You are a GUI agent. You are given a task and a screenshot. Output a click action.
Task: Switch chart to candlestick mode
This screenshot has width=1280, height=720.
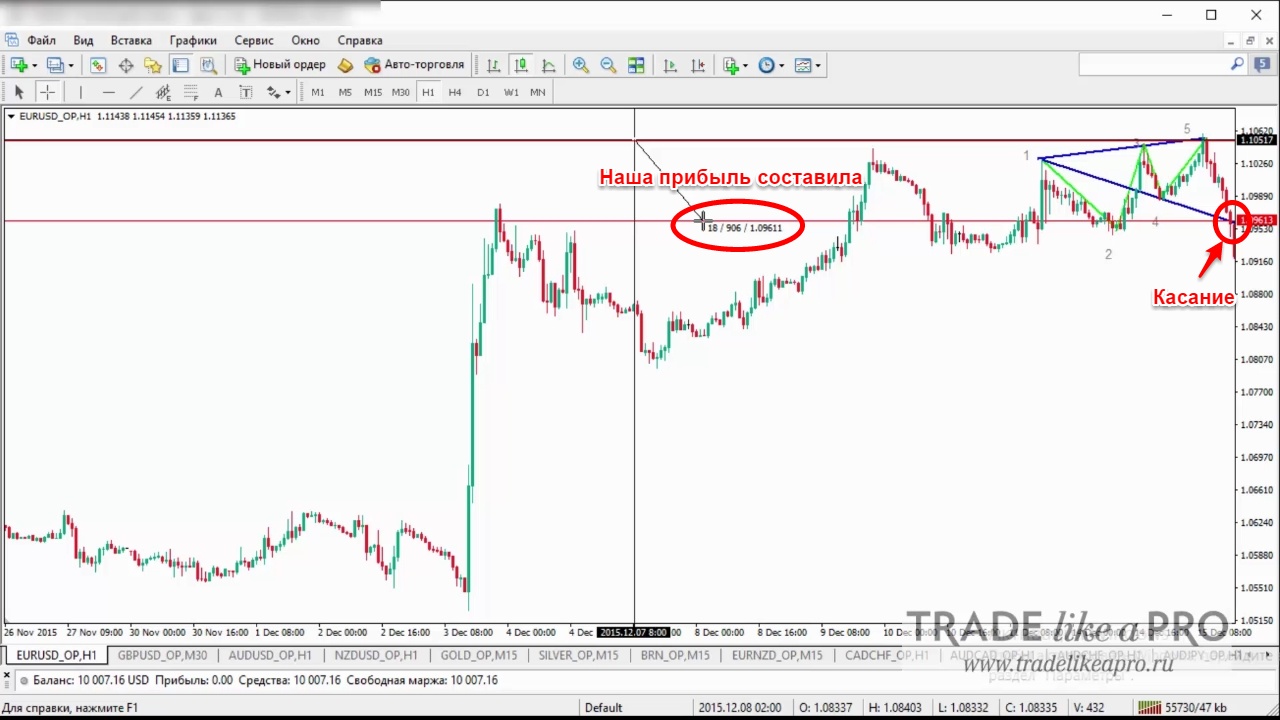point(521,65)
